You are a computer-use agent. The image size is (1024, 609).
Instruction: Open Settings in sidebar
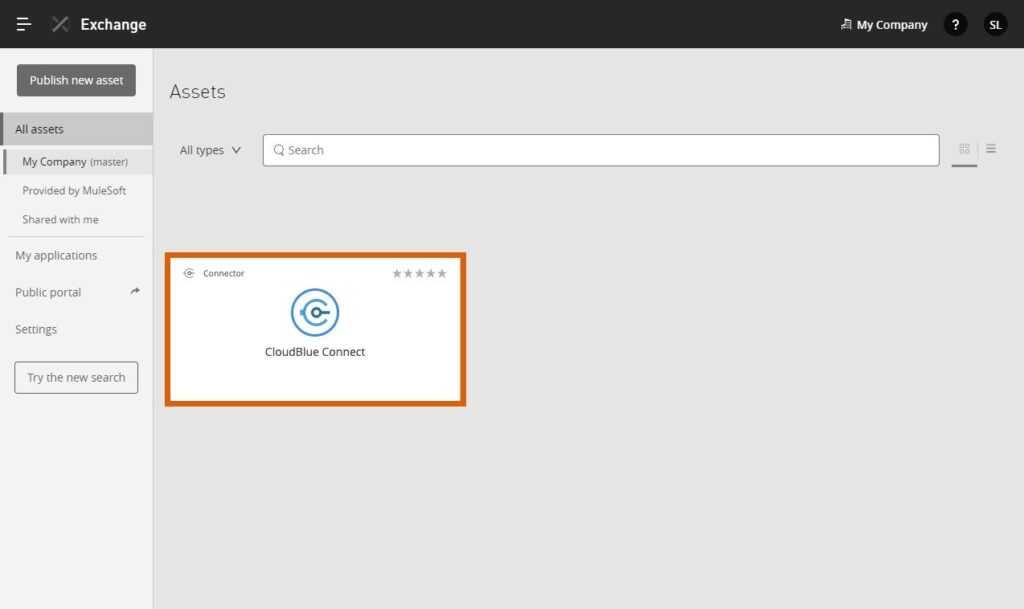click(36, 329)
